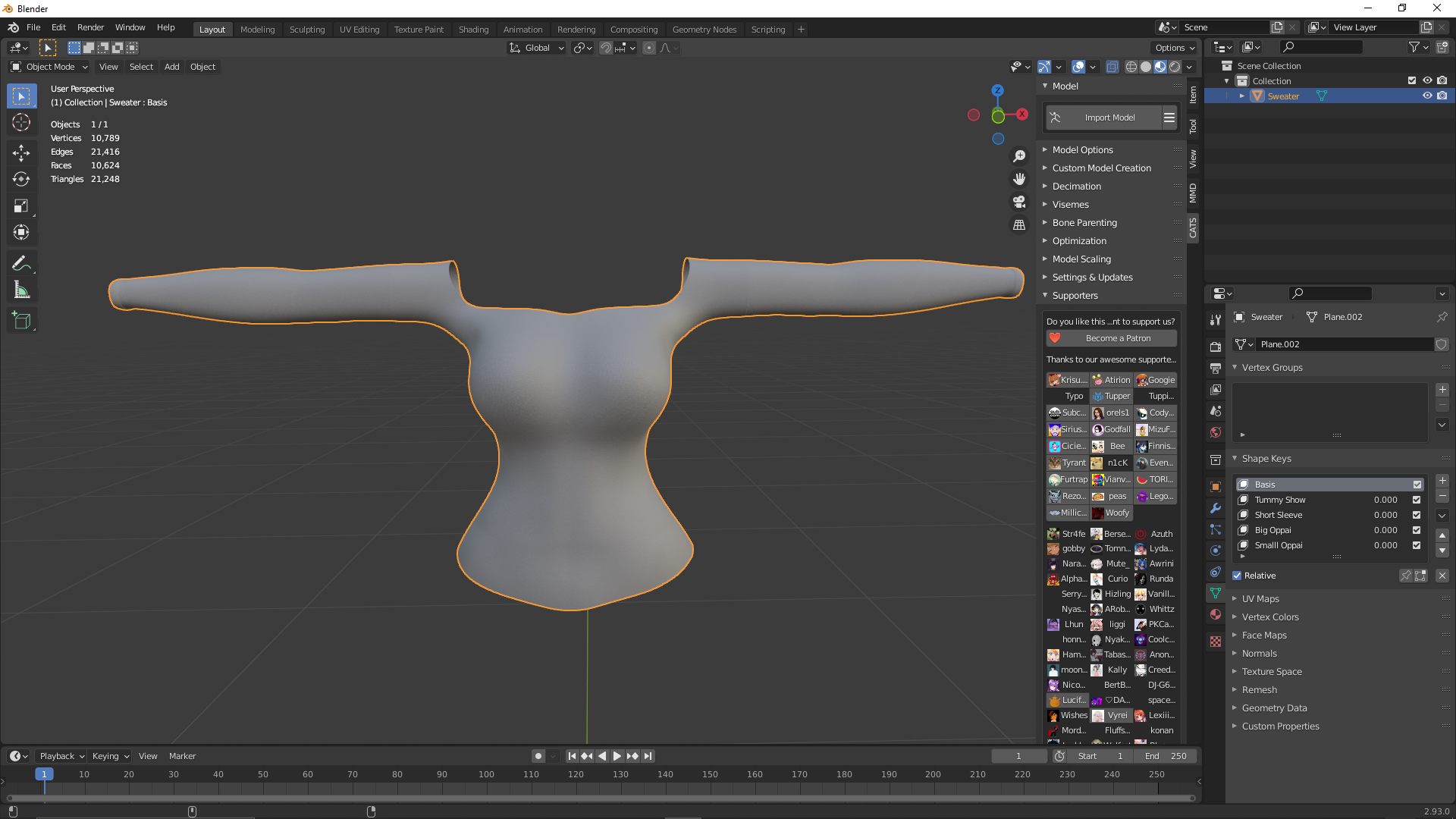Expand the UV Maps section
The width and height of the screenshot is (1456, 819).
coord(1260,599)
